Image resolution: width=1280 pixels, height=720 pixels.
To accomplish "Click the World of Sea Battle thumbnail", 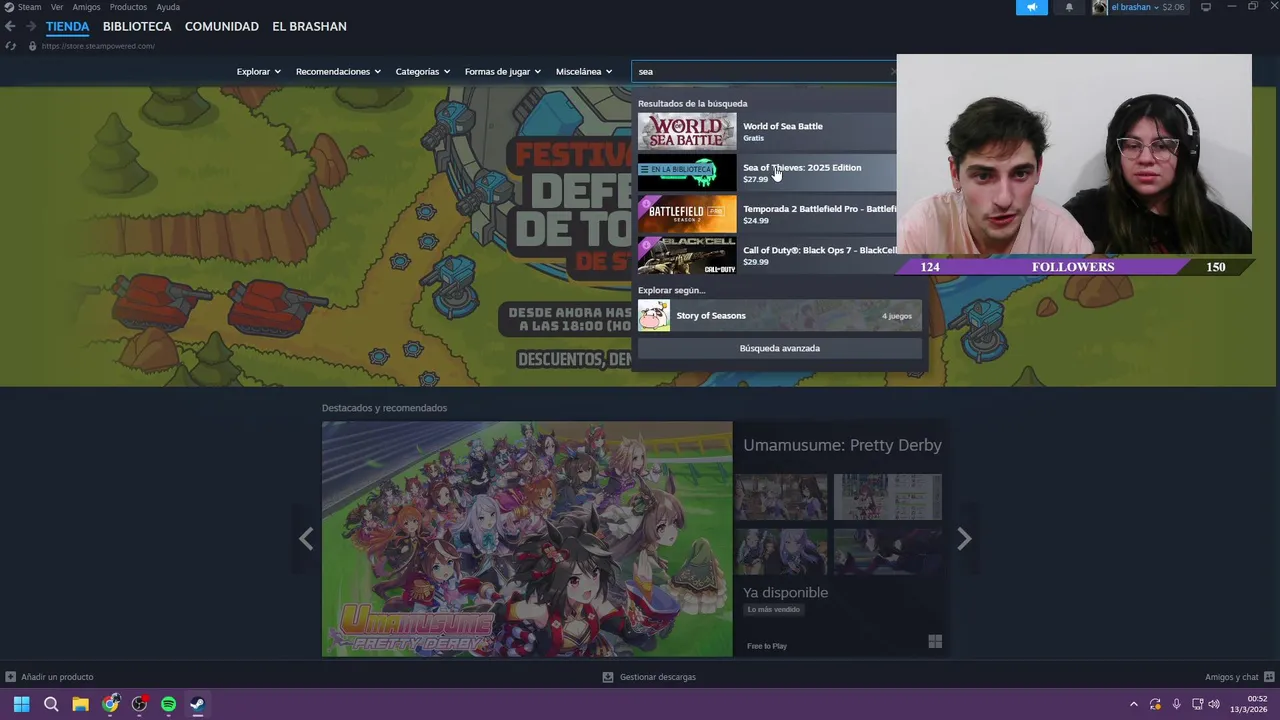I will pyautogui.click(x=687, y=131).
